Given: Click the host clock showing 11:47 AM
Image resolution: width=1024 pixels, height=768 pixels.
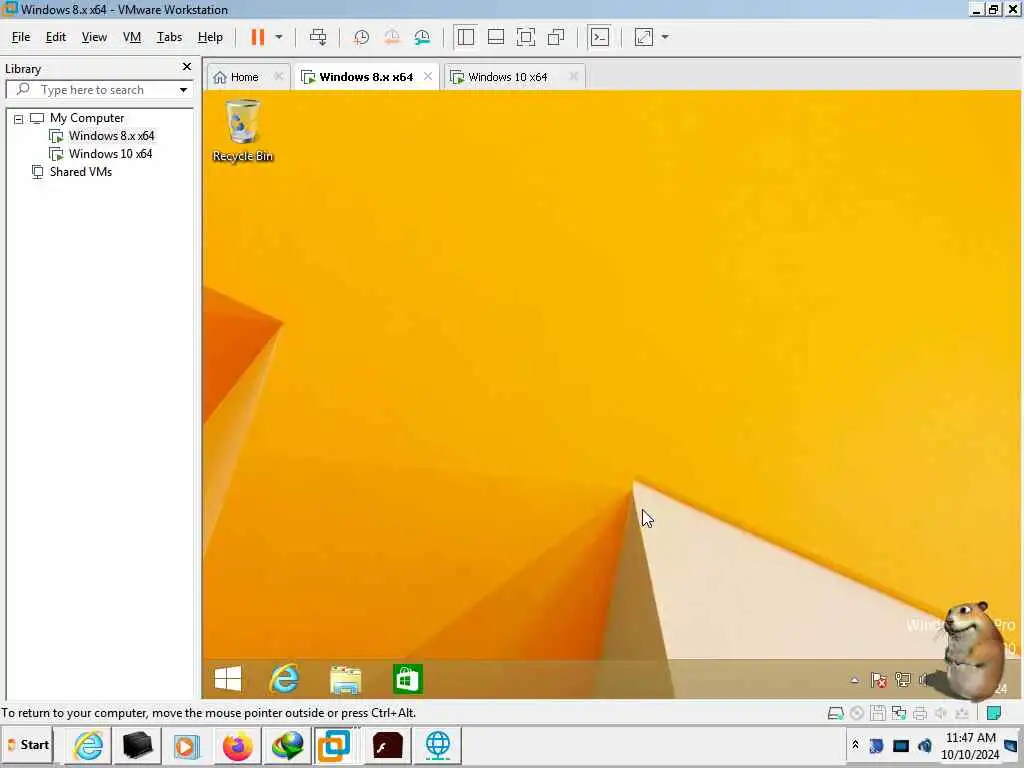Looking at the screenshot, I should pos(970,746).
